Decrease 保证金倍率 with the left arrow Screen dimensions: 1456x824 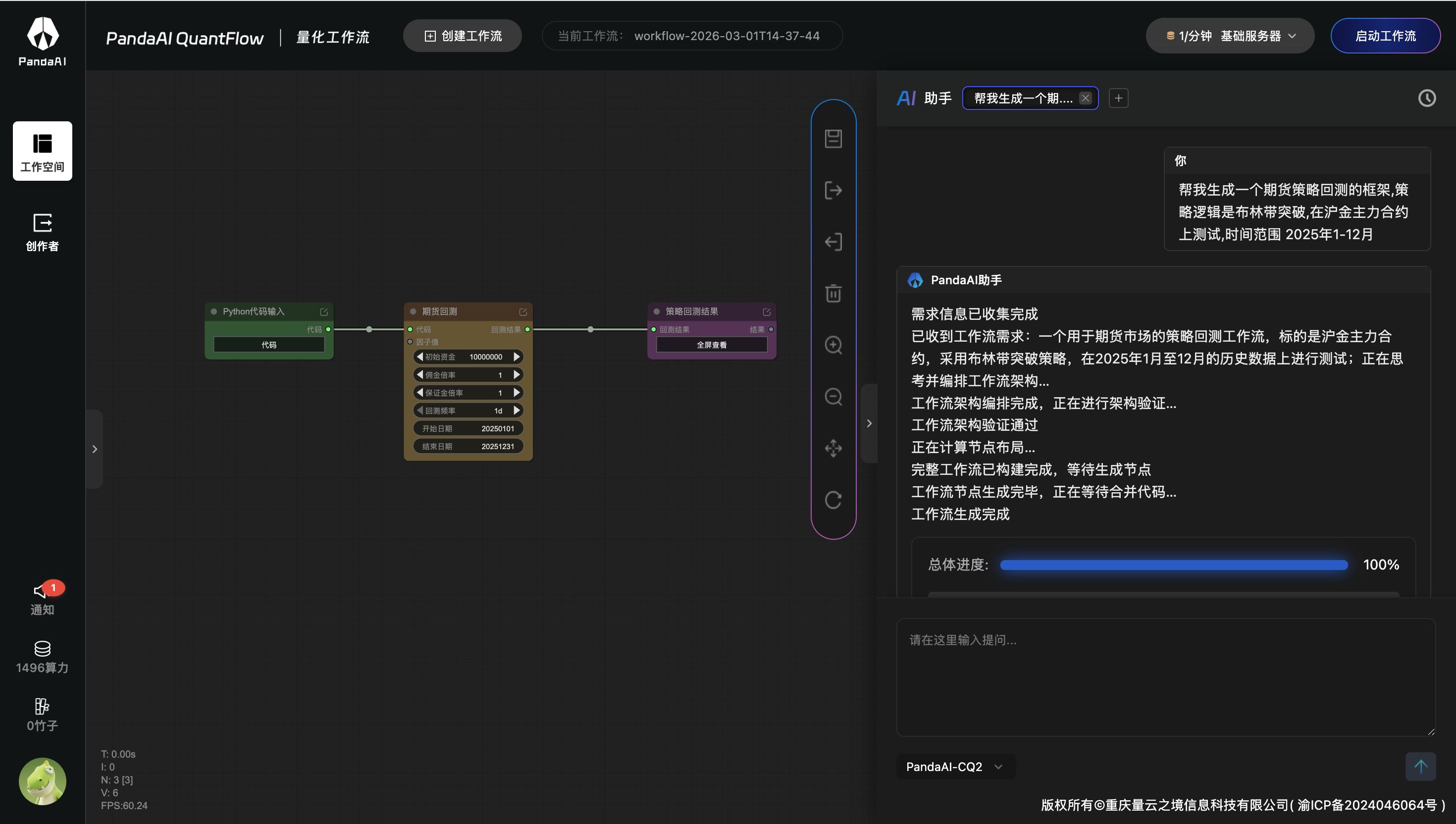pyautogui.click(x=420, y=392)
